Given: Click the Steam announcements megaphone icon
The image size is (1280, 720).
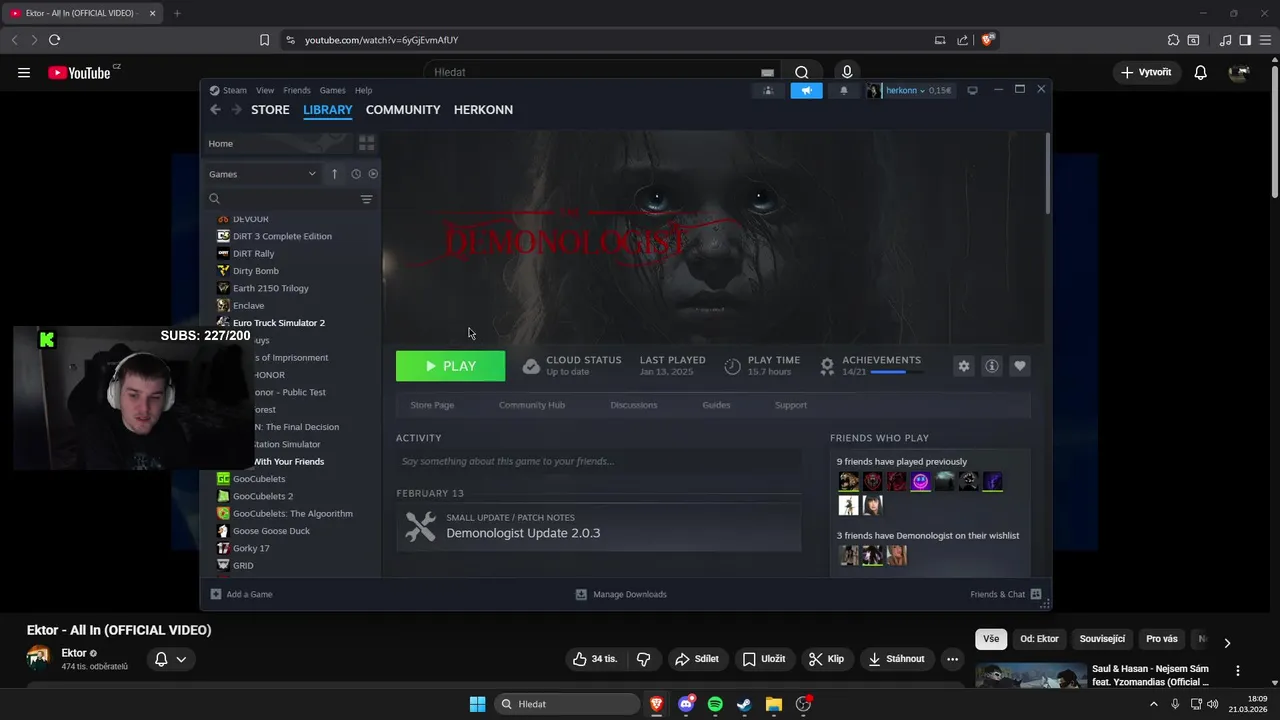Looking at the screenshot, I should point(806,90).
